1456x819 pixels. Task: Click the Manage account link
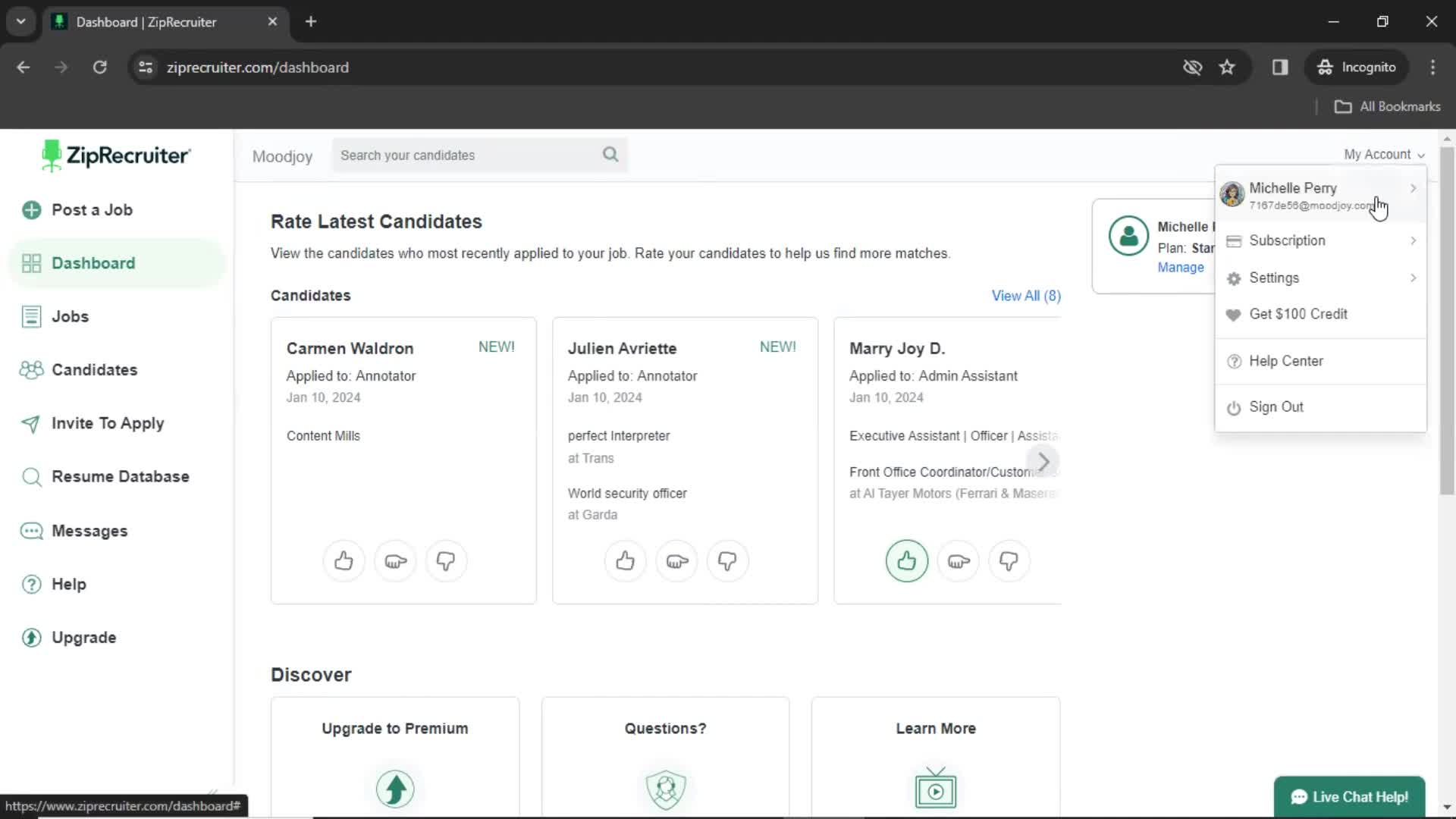1180,267
